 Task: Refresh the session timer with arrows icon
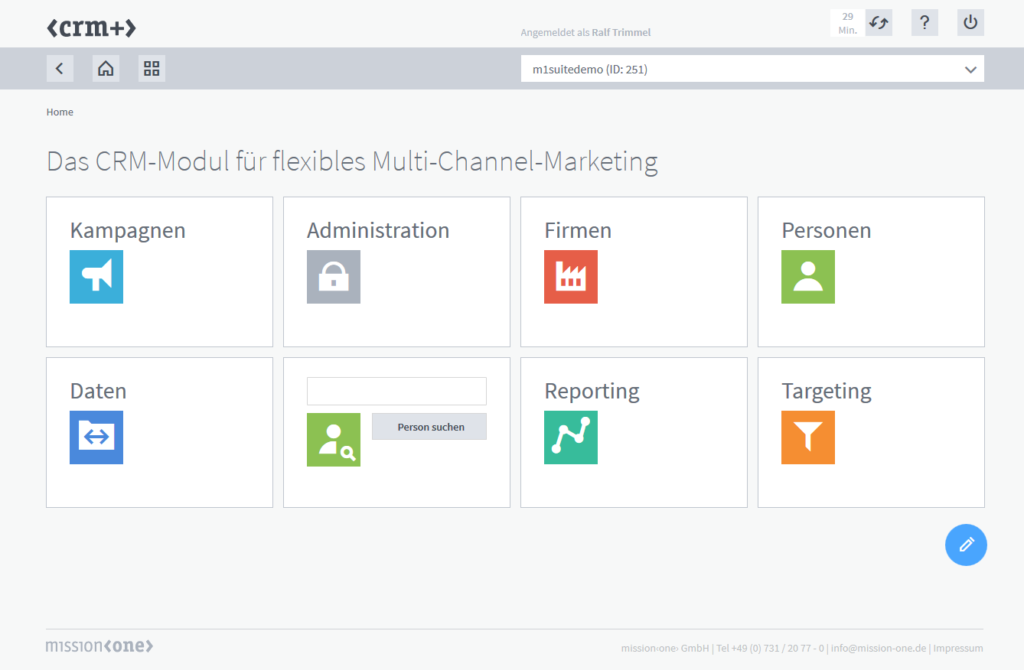(878, 23)
